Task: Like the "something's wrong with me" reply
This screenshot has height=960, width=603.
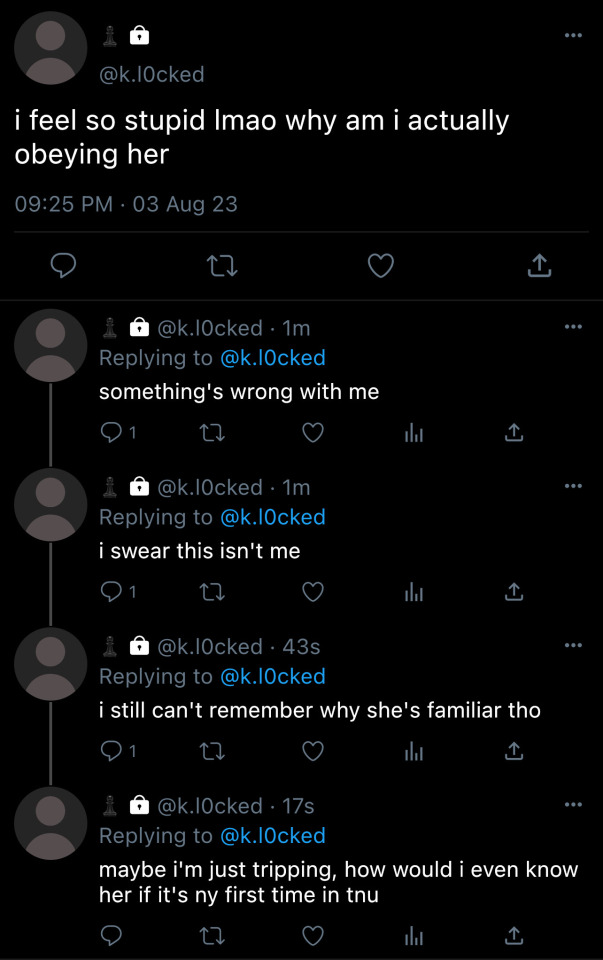Action: click(x=313, y=432)
